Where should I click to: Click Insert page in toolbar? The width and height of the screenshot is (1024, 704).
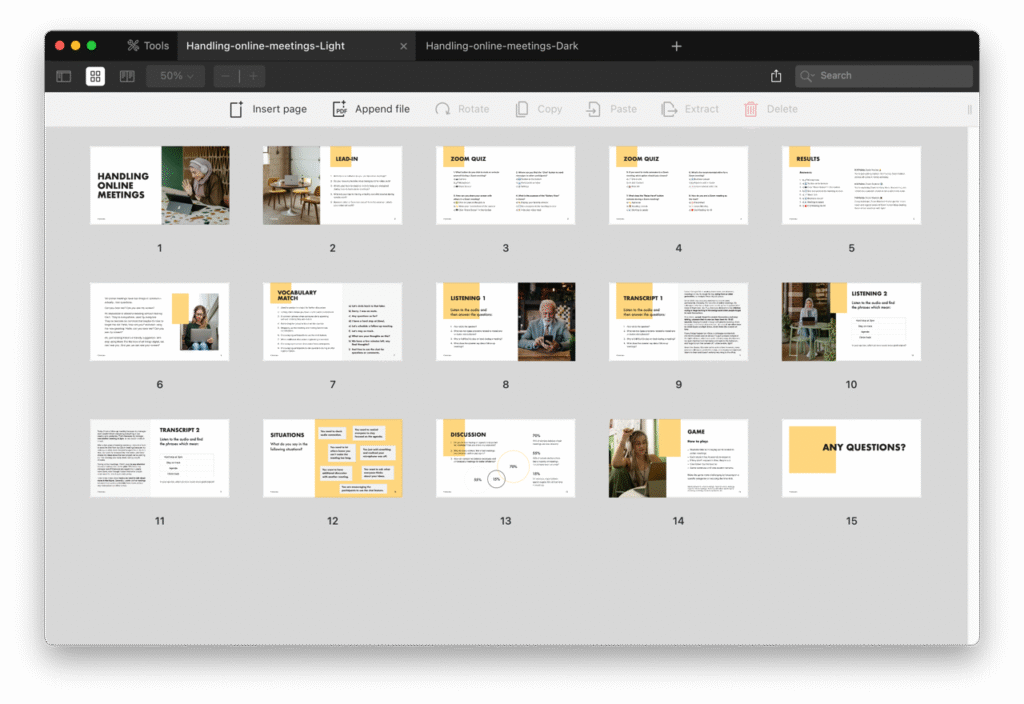point(268,109)
